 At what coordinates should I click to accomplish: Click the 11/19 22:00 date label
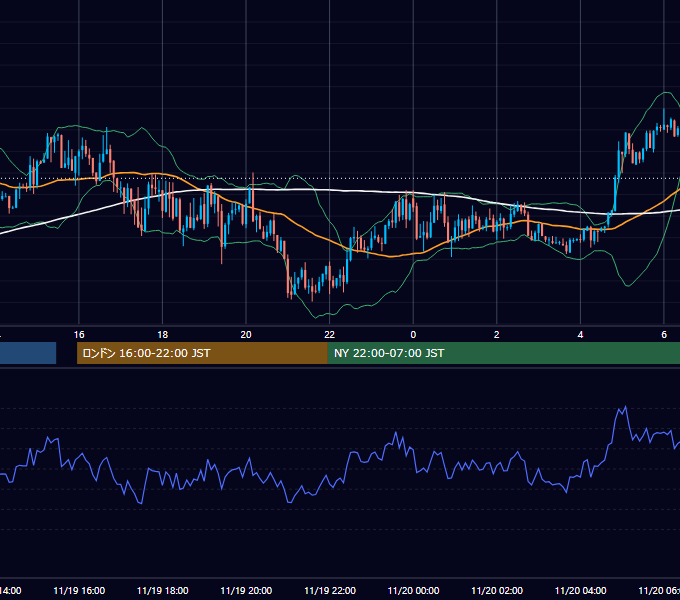330,590
